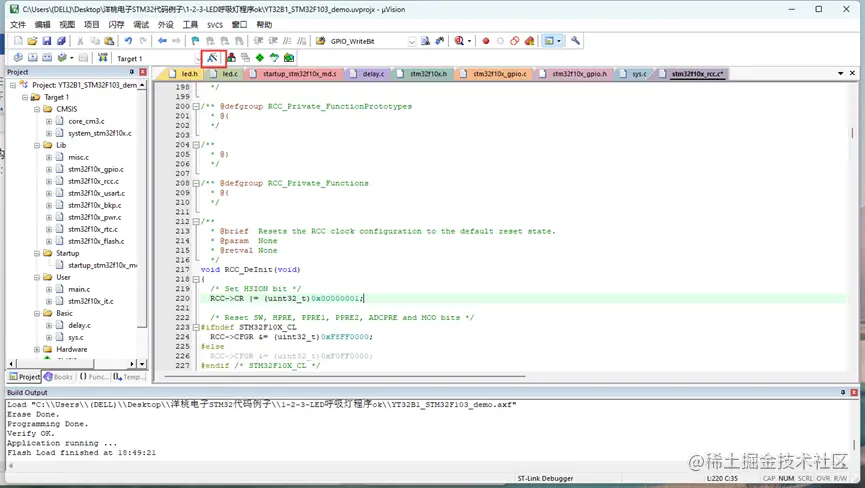
Task: Expand the Hardware group
Action: pyautogui.click(x=37, y=349)
